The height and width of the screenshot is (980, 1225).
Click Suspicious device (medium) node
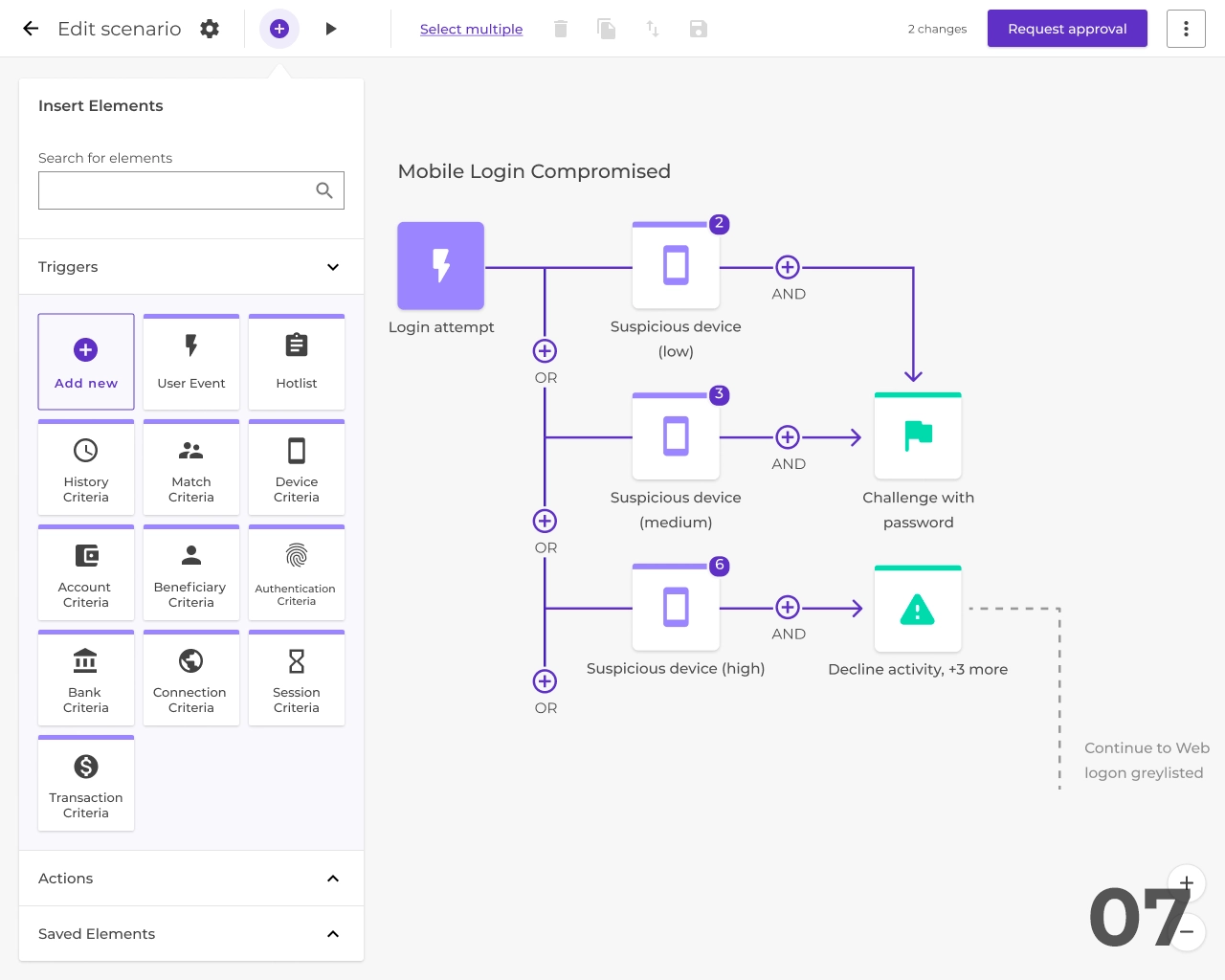[676, 436]
